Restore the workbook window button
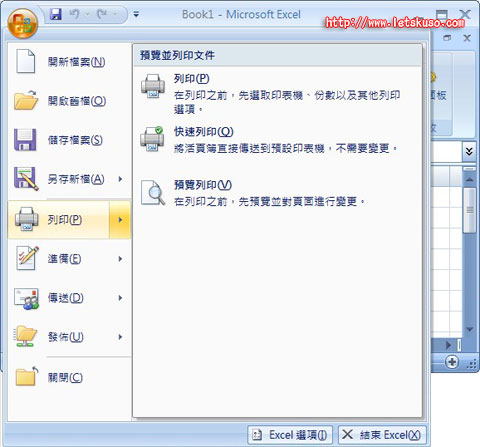Screen dimensions: 480x447 click(x=447, y=38)
